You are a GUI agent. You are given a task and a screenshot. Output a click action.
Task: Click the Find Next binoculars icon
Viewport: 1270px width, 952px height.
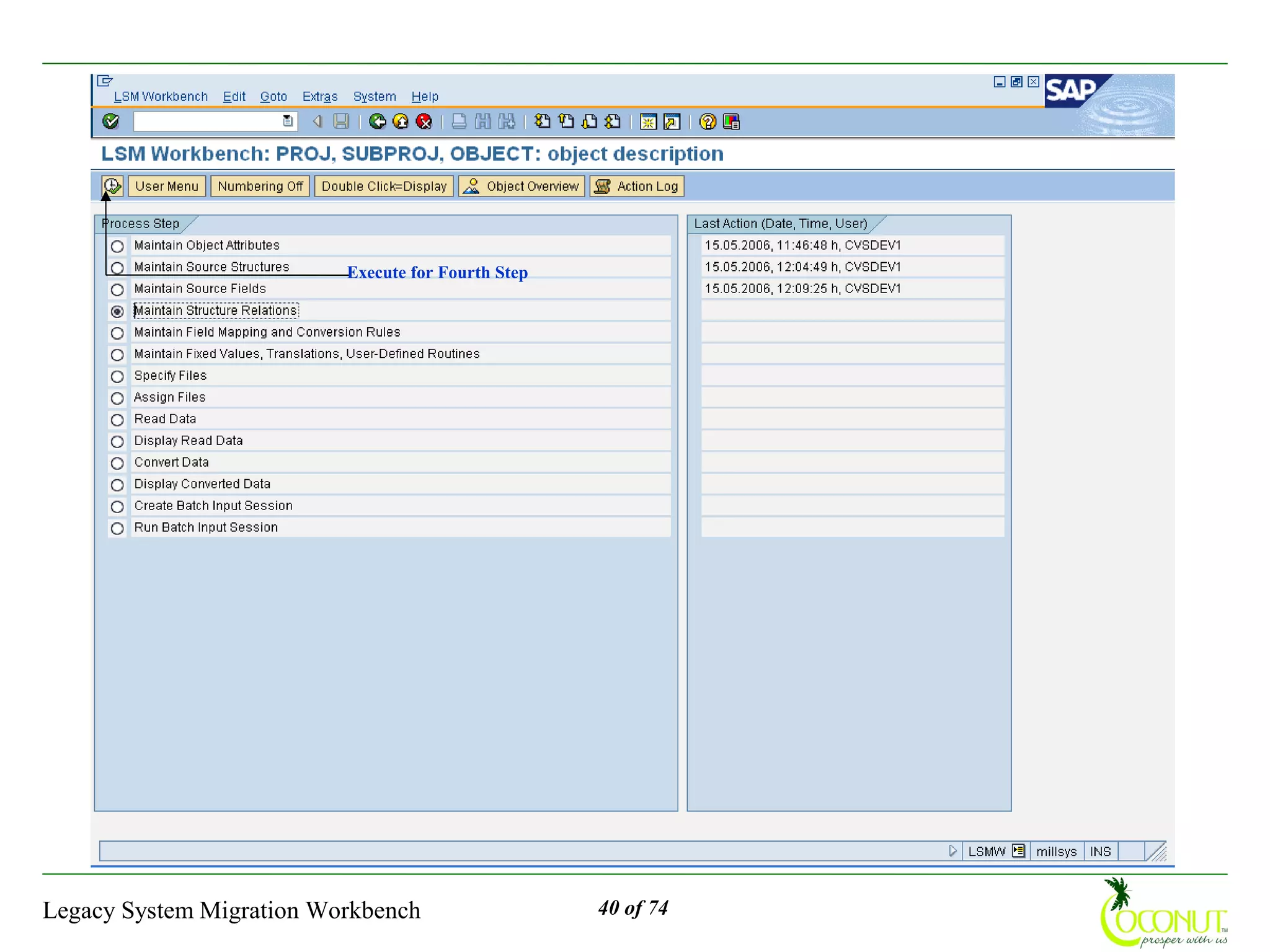507,121
